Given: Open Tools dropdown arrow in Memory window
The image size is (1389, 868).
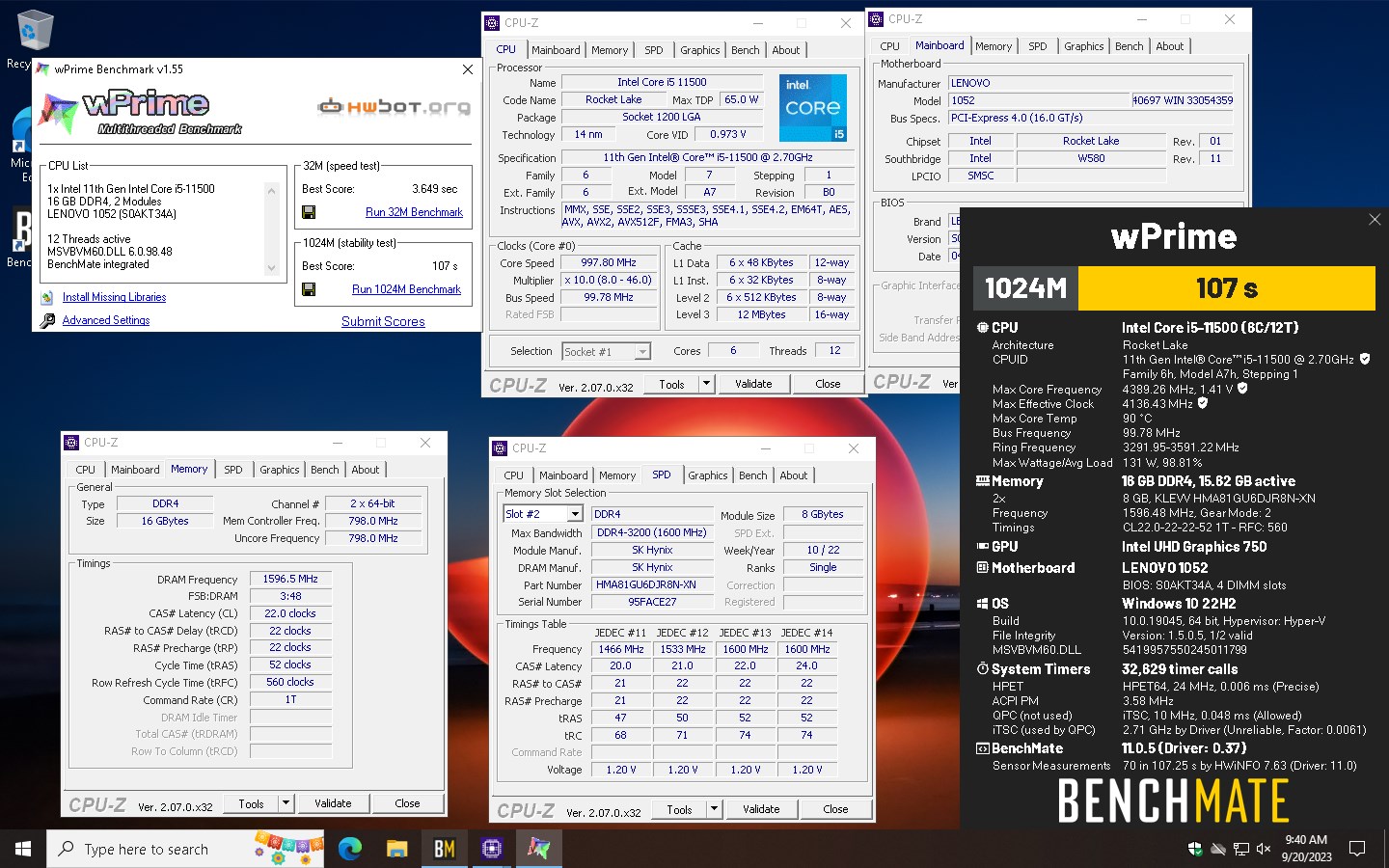Looking at the screenshot, I should [x=286, y=803].
